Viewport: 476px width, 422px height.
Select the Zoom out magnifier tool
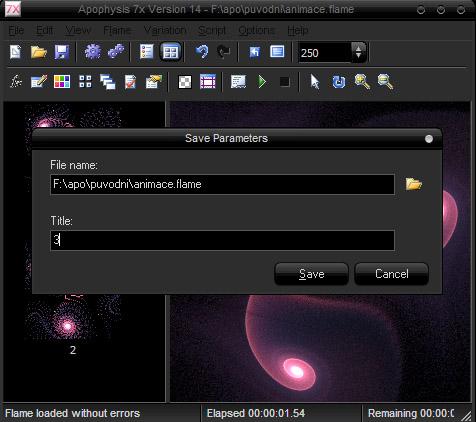coord(385,82)
